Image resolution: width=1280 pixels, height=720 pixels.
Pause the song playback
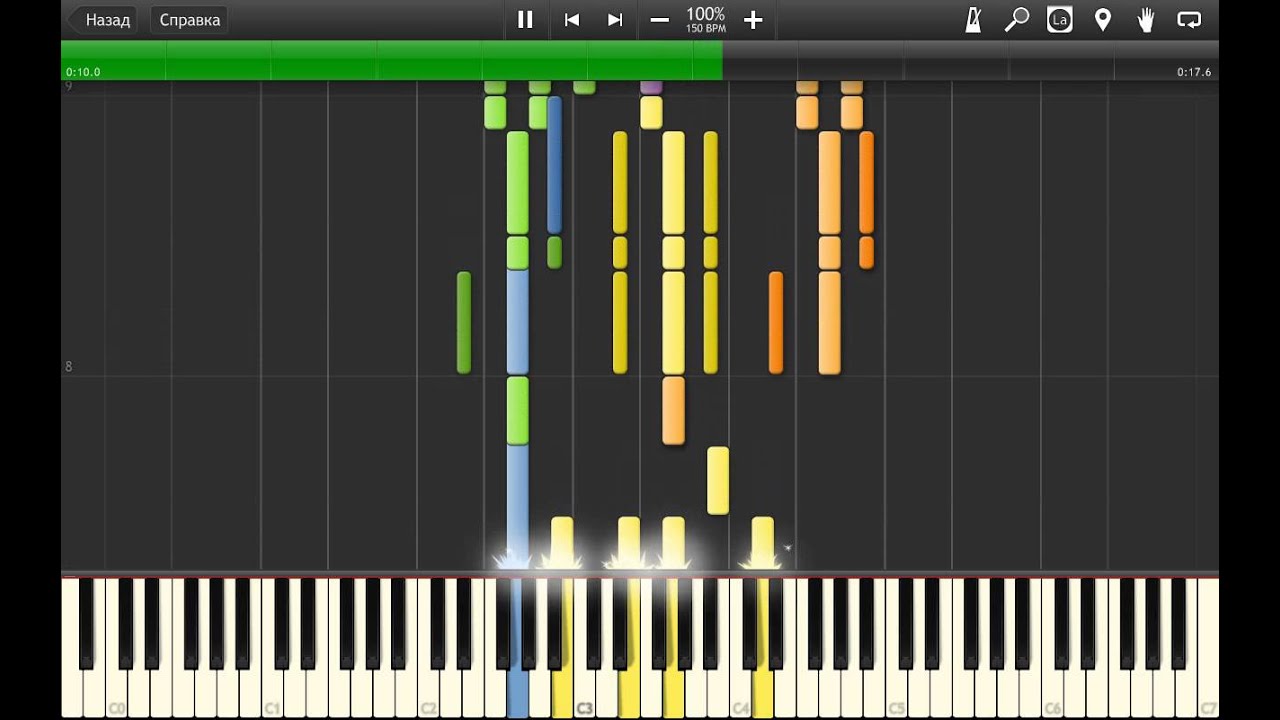[x=525, y=19]
